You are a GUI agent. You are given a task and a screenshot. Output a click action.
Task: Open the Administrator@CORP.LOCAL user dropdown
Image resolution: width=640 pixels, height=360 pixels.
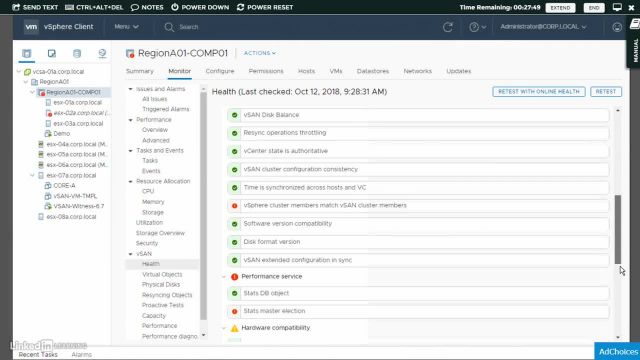543,27
